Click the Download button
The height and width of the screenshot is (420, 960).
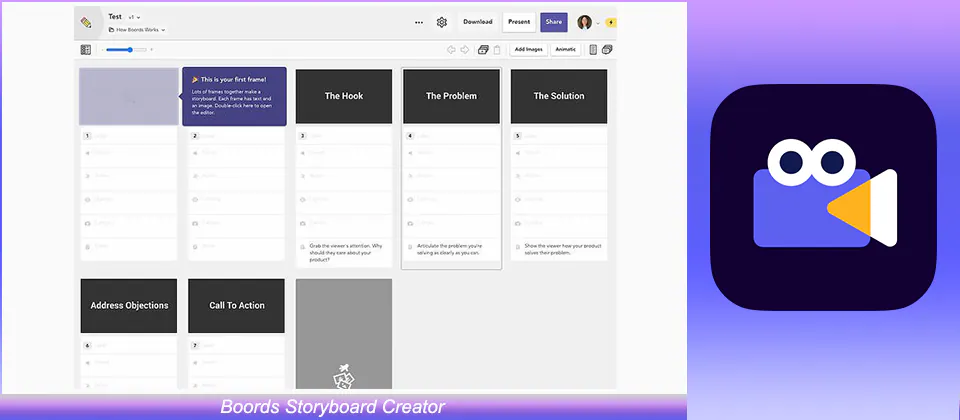pos(478,22)
